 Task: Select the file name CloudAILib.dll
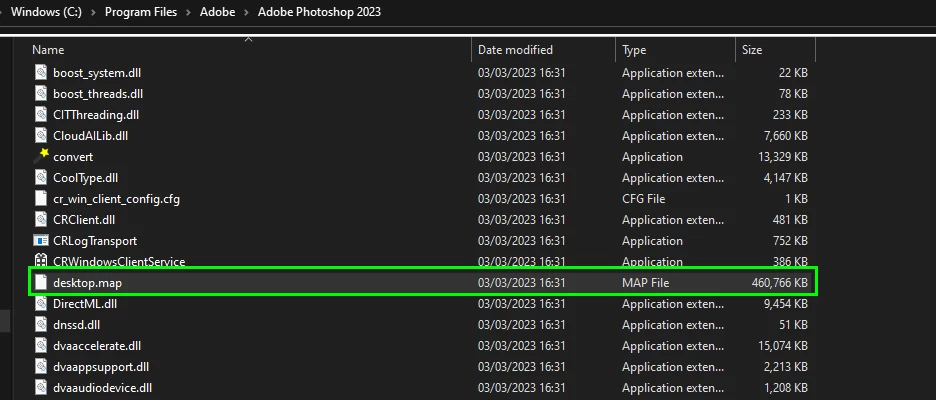coord(91,136)
